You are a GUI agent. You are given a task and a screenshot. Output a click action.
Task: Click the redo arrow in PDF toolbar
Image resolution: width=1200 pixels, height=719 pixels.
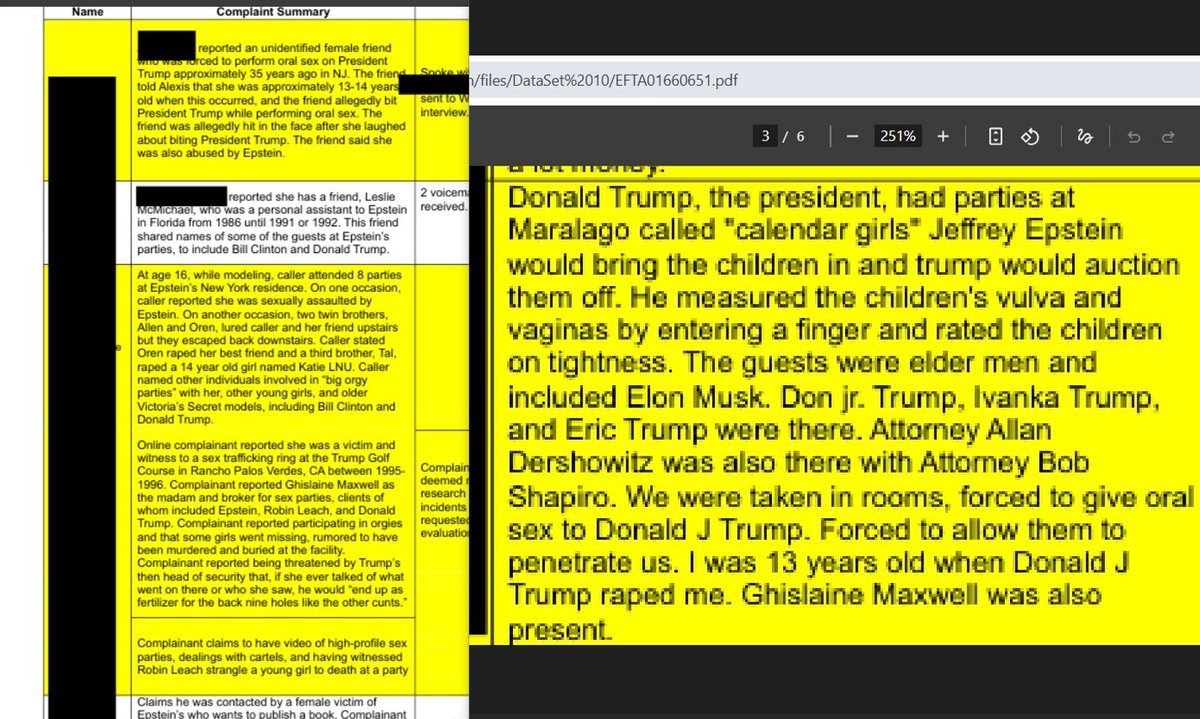1167,137
